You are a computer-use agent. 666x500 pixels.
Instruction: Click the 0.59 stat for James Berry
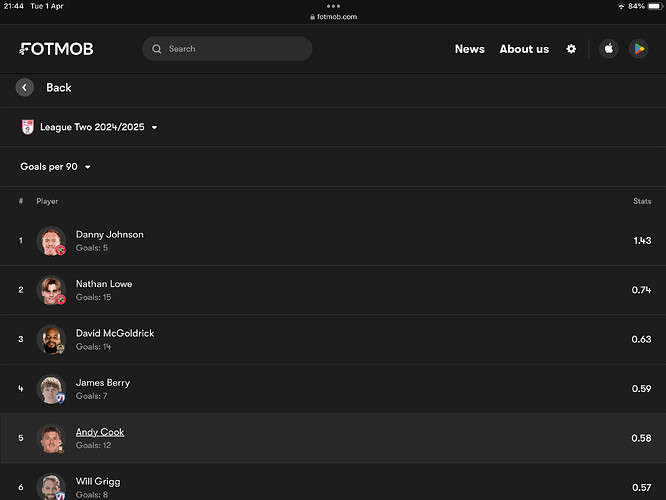pyautogui.click(x=641, y=389)
